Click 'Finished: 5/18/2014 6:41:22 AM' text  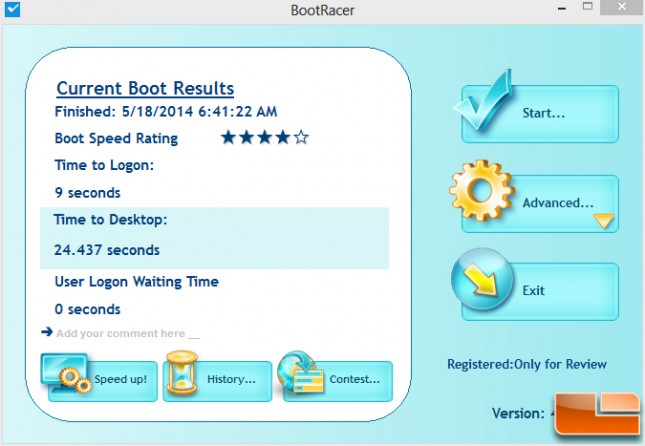(x=166, y=112)
